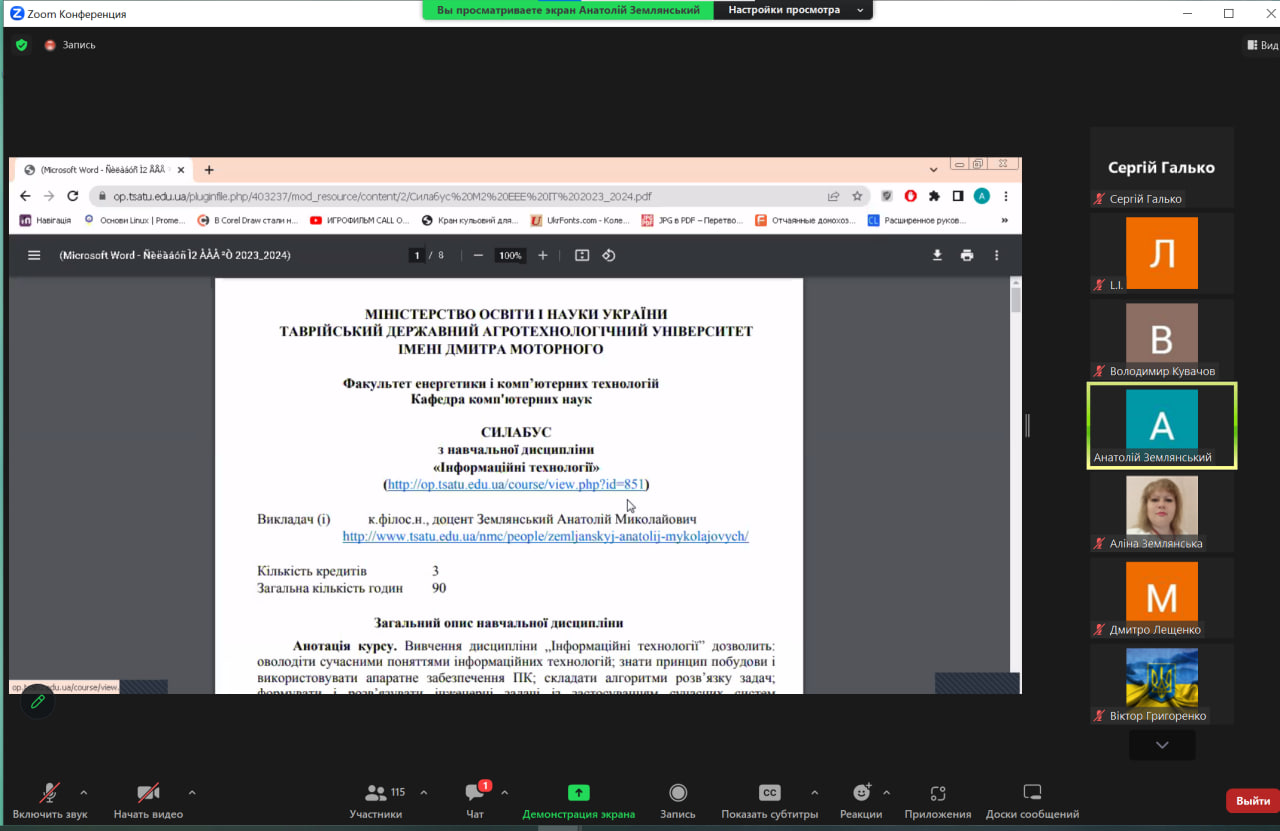Unmute microphone with Включить звук
The height and width of the screenshot is (831, 1280).
point(50,800)
